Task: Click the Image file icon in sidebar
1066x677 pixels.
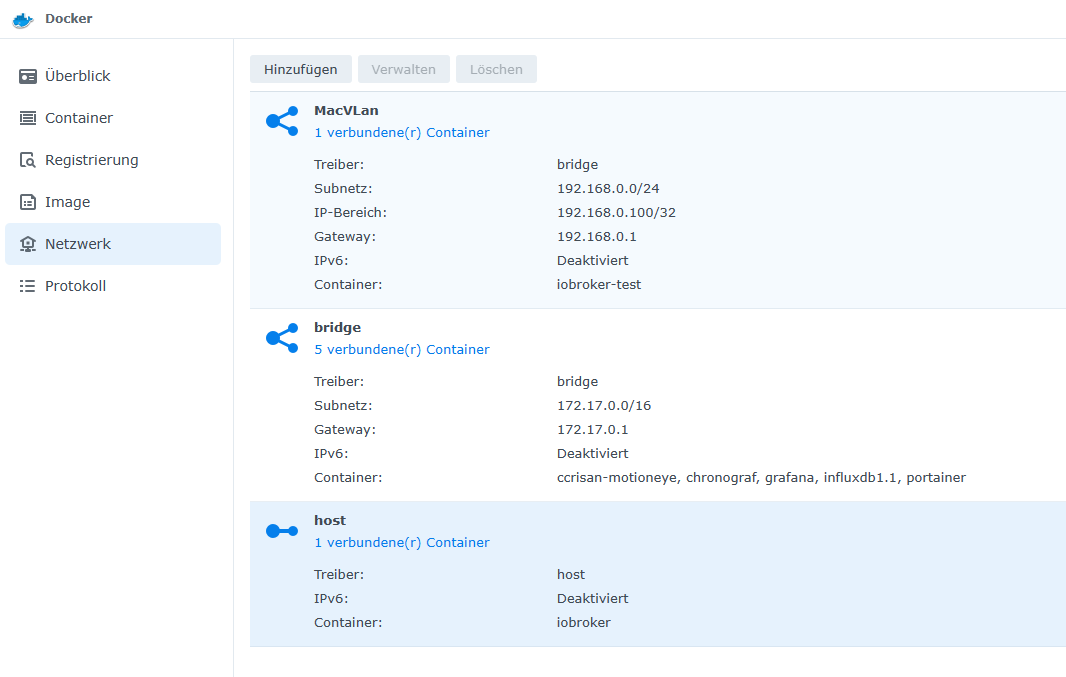Action: click(28, 202)
